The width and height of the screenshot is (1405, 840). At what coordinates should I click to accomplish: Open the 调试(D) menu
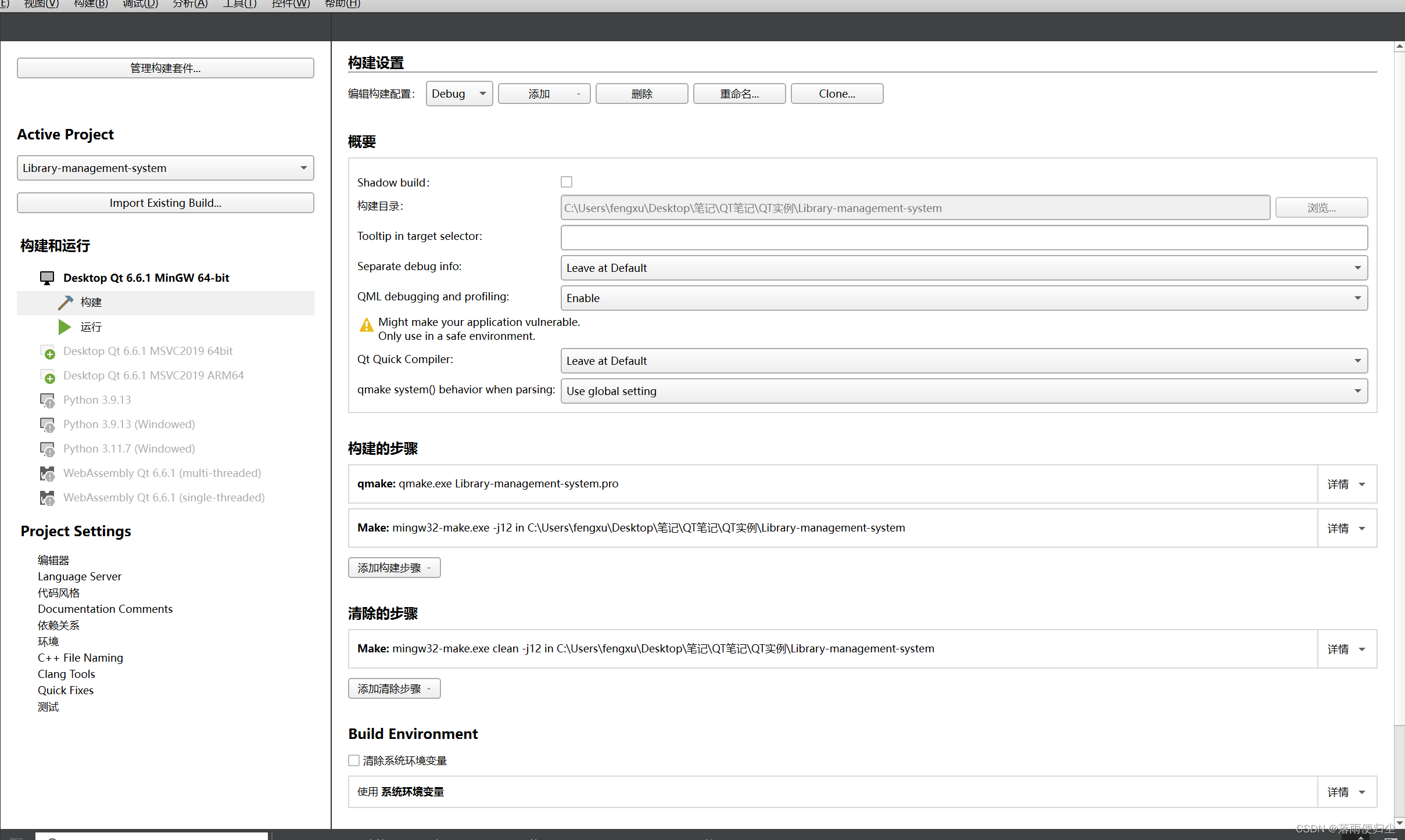click(140, 4)
